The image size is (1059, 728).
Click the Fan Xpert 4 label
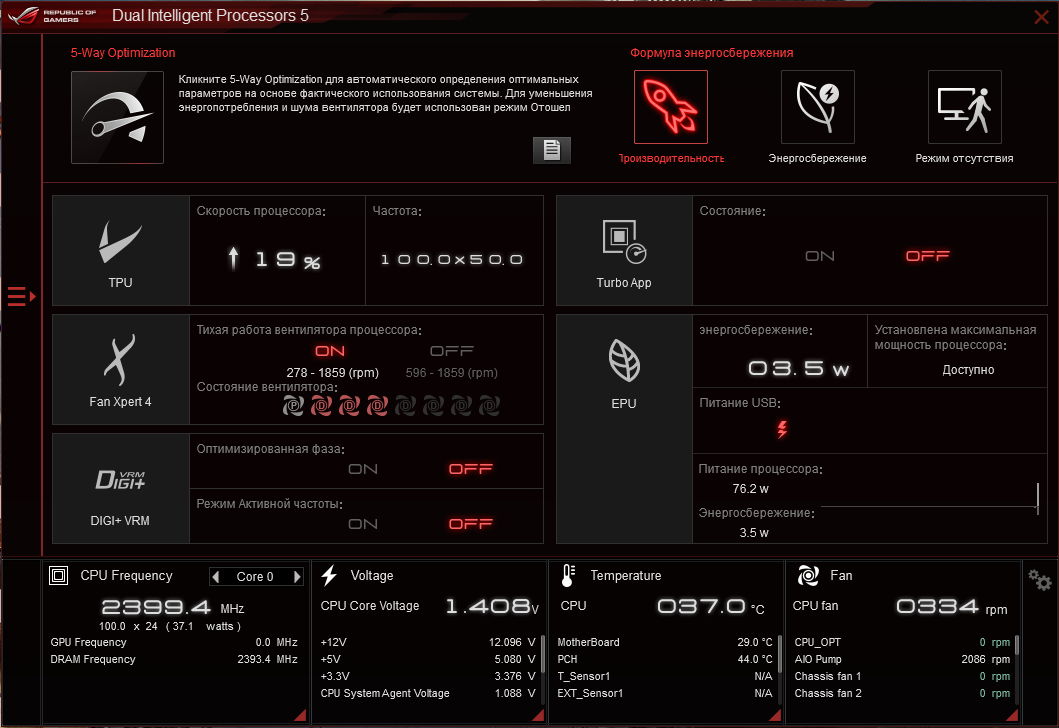point(120,402)
